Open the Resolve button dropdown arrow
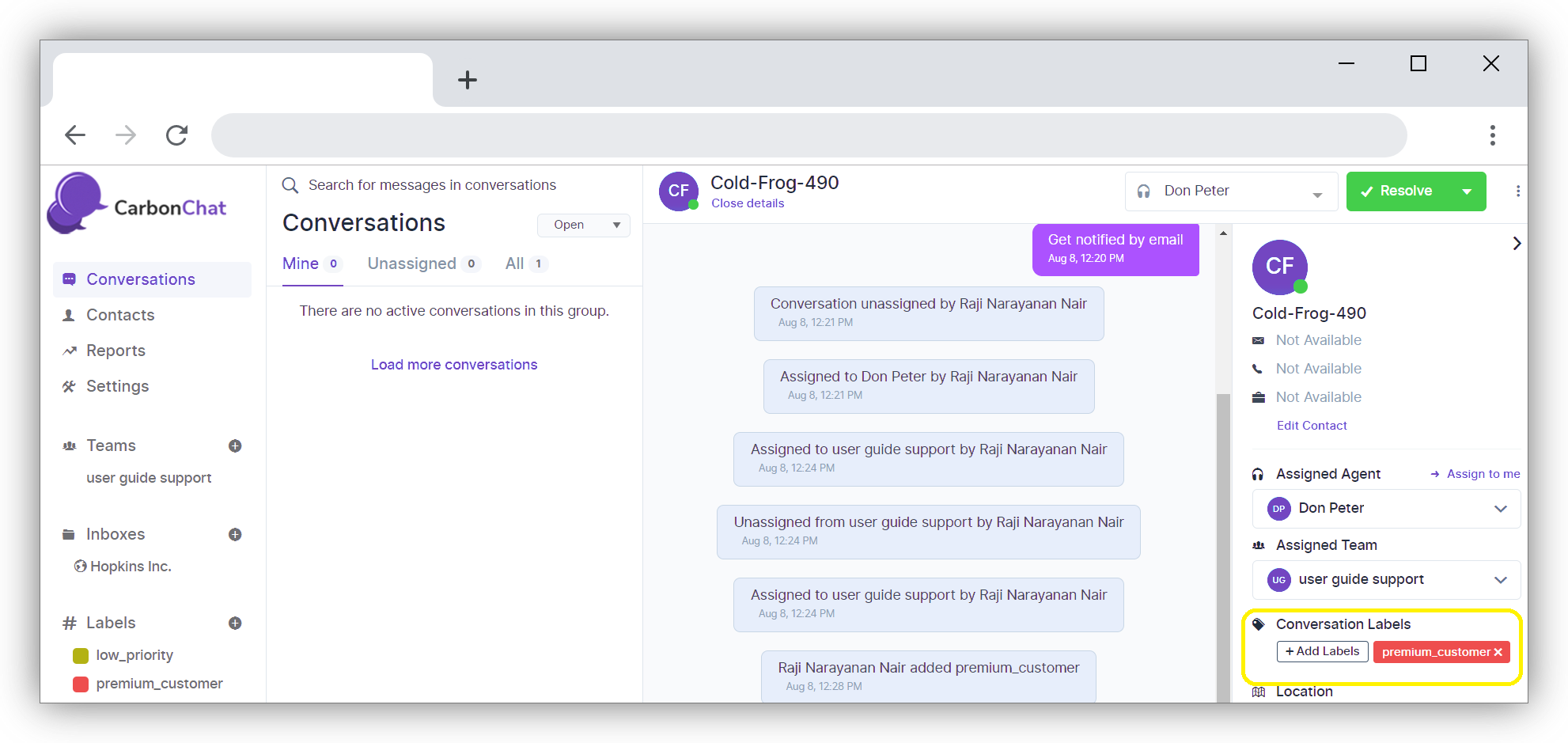 [x=1467, y=191]
